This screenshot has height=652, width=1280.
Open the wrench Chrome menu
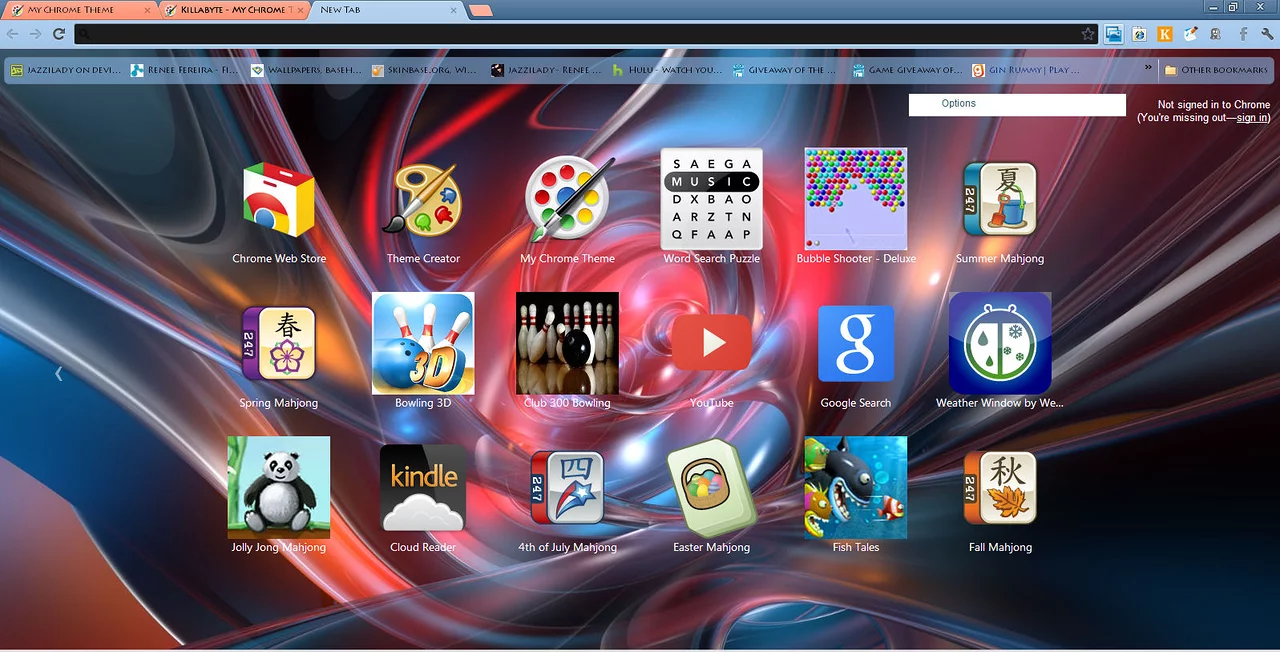click(1267, 34)
